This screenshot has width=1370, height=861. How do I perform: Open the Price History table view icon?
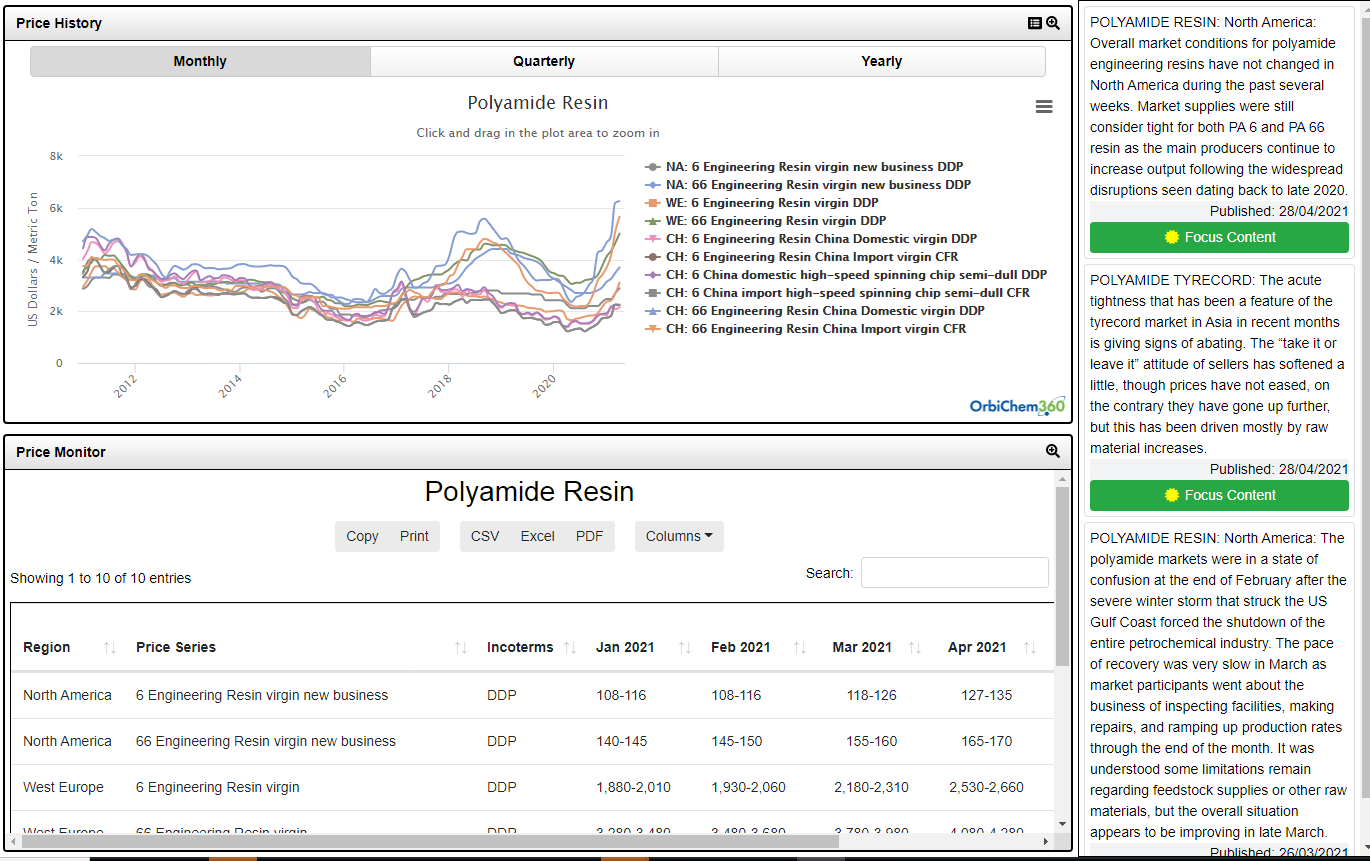pyautogui.click(x=1035, y=23)
